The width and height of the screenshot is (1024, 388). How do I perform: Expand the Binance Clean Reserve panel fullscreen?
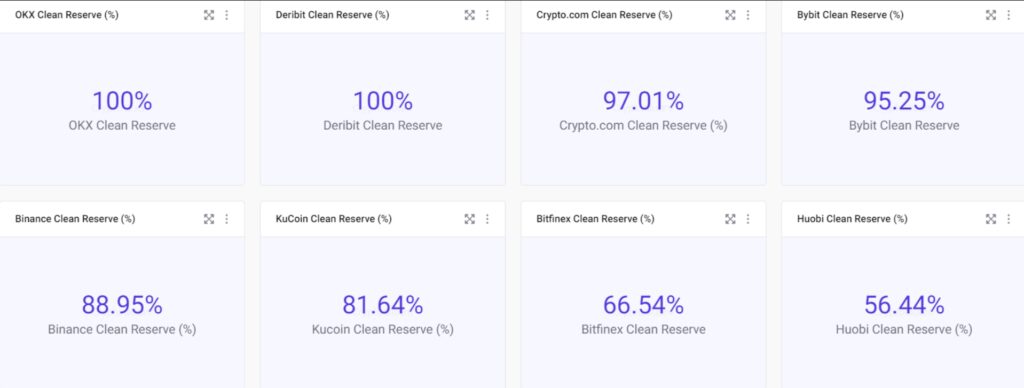(209, 219)
